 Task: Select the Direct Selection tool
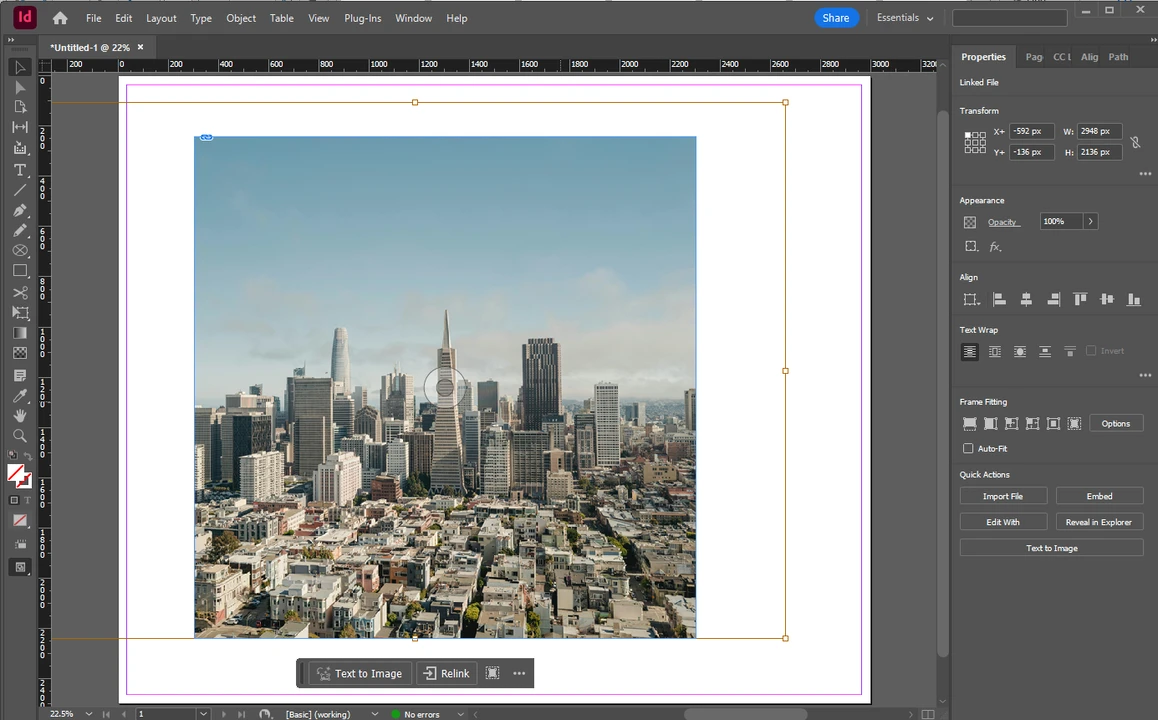[20, 87]
